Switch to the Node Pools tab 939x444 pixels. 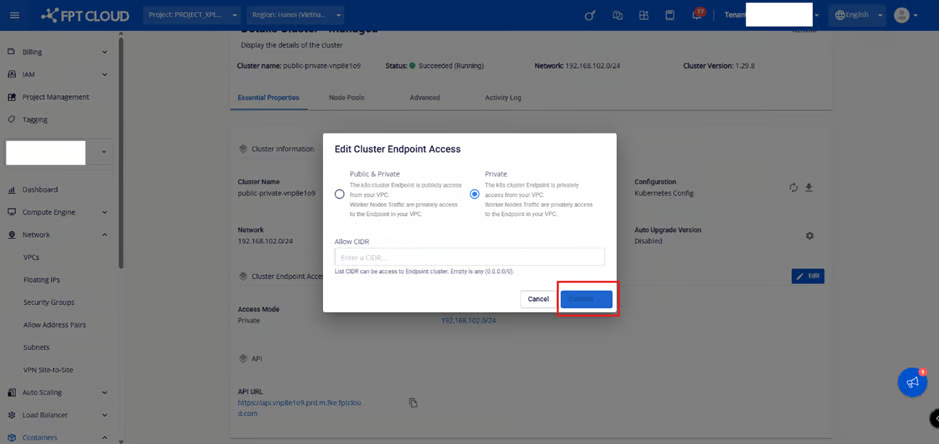point(346,98)
